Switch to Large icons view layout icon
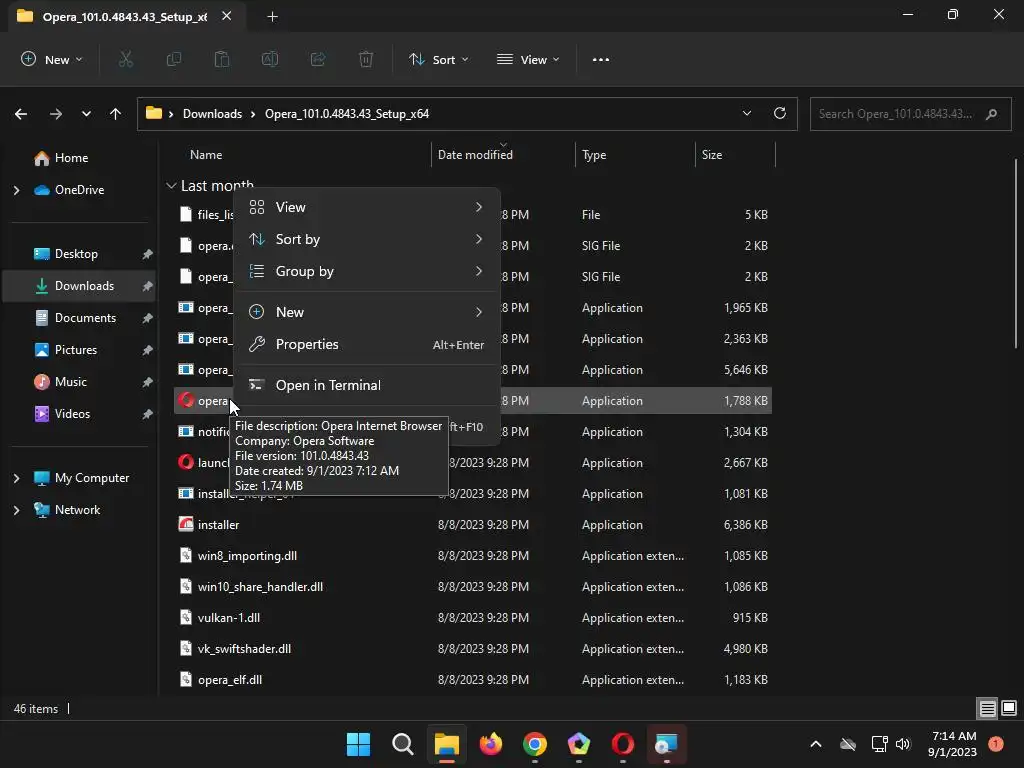The width and height of the screenshot is (1024, 768). pyautogui.click(x=1009, y=708)
